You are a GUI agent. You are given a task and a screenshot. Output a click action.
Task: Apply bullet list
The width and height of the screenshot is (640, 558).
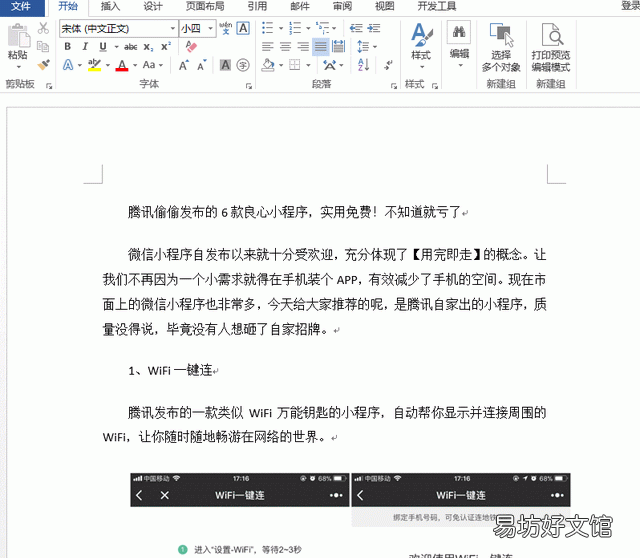268,28
